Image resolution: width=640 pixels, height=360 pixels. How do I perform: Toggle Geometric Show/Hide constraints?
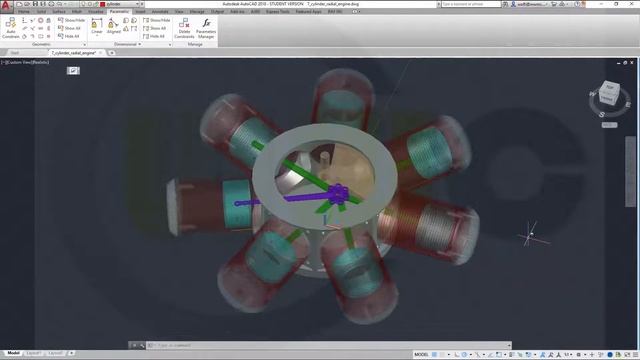[71, 20]
